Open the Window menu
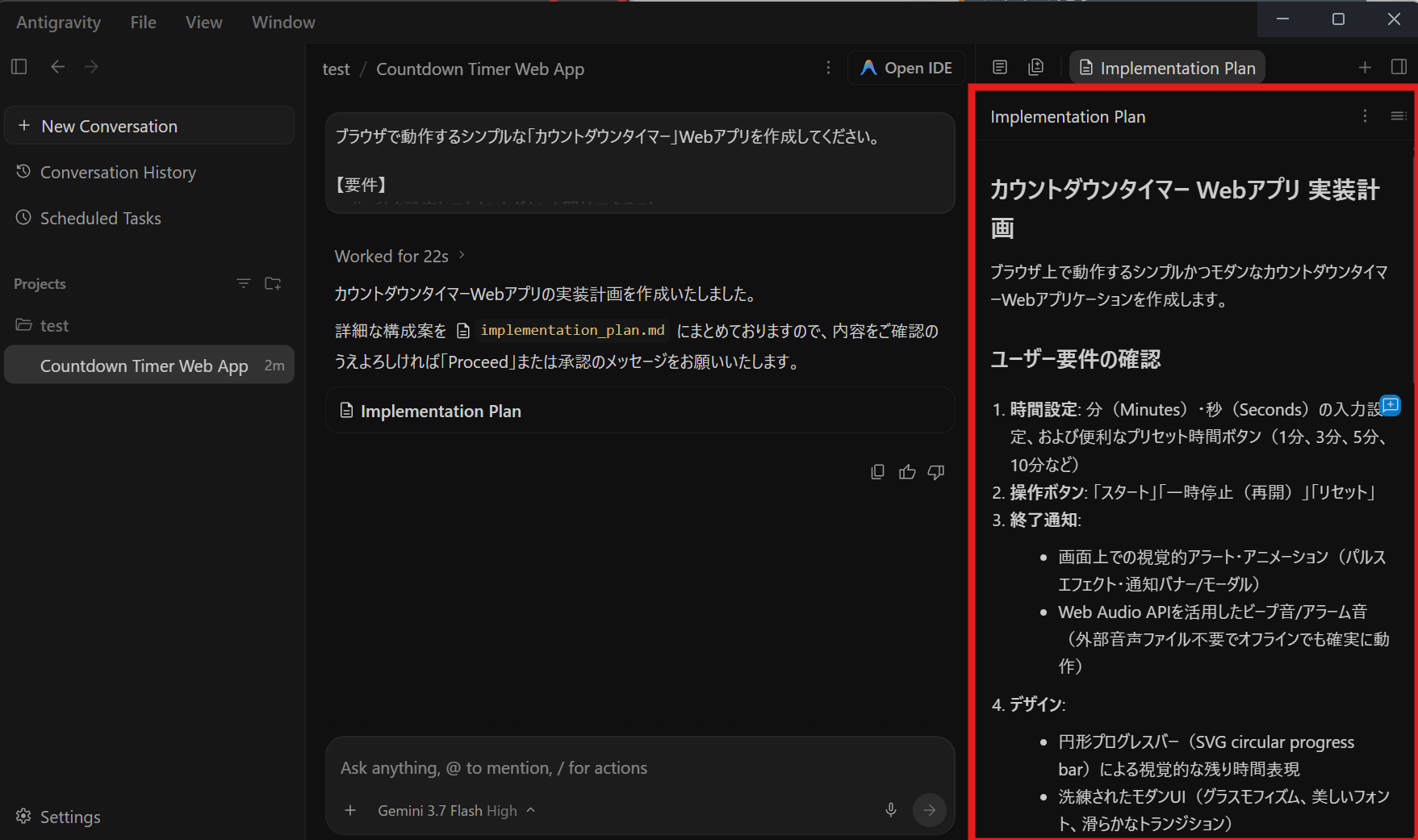The image size is (1418, 840). 283,22
